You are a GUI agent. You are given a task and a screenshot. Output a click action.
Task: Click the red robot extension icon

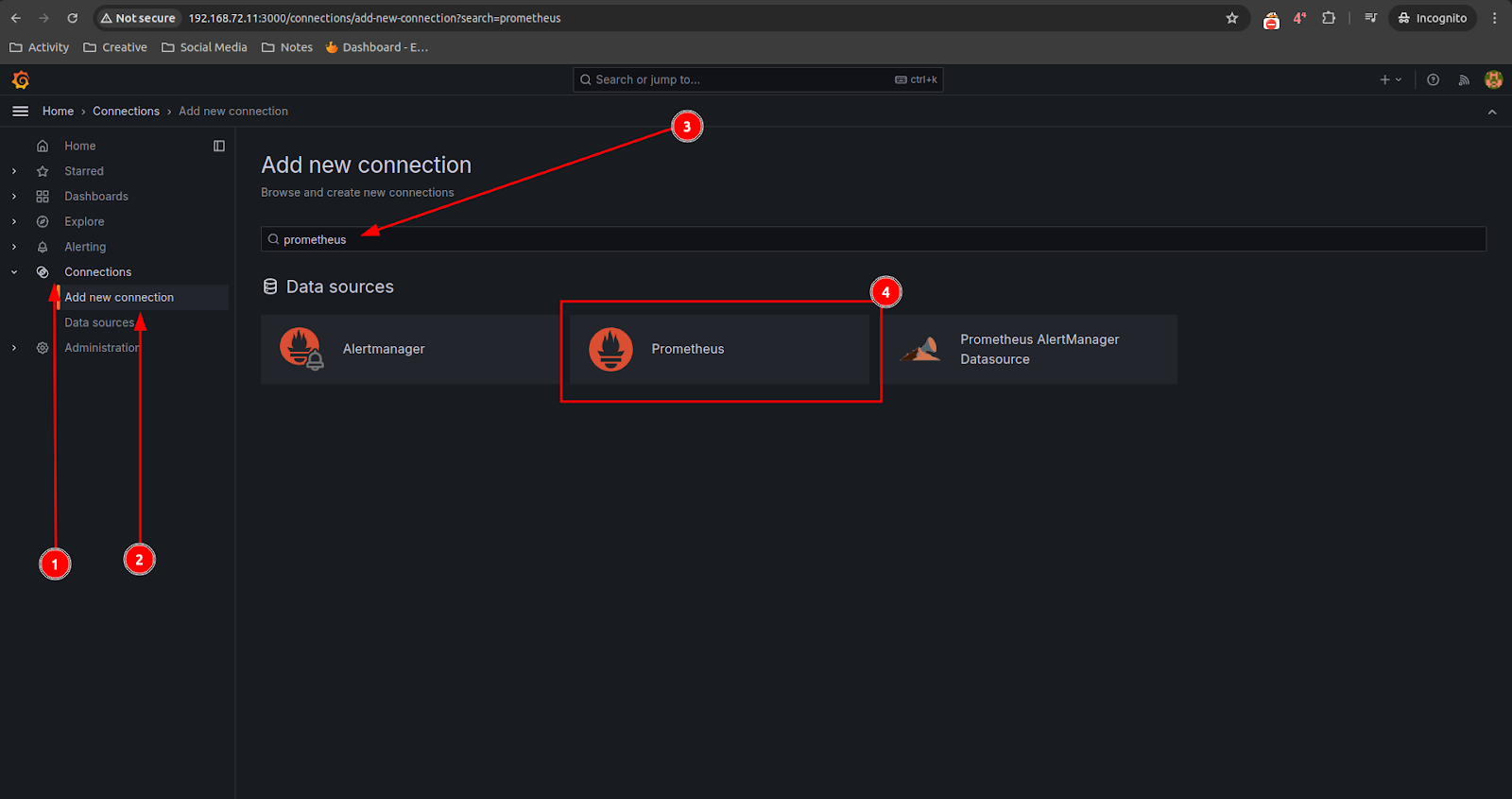pyautogui.click(x=1272, y=20)
